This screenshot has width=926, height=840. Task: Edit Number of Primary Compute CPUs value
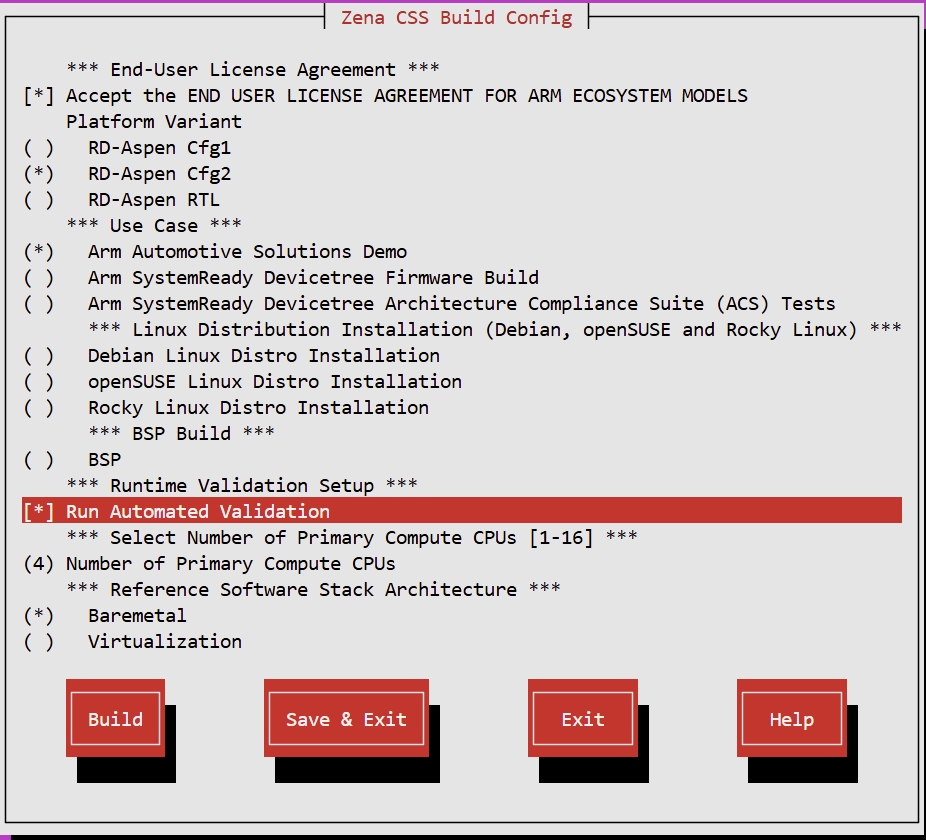(x=209, y=564)
